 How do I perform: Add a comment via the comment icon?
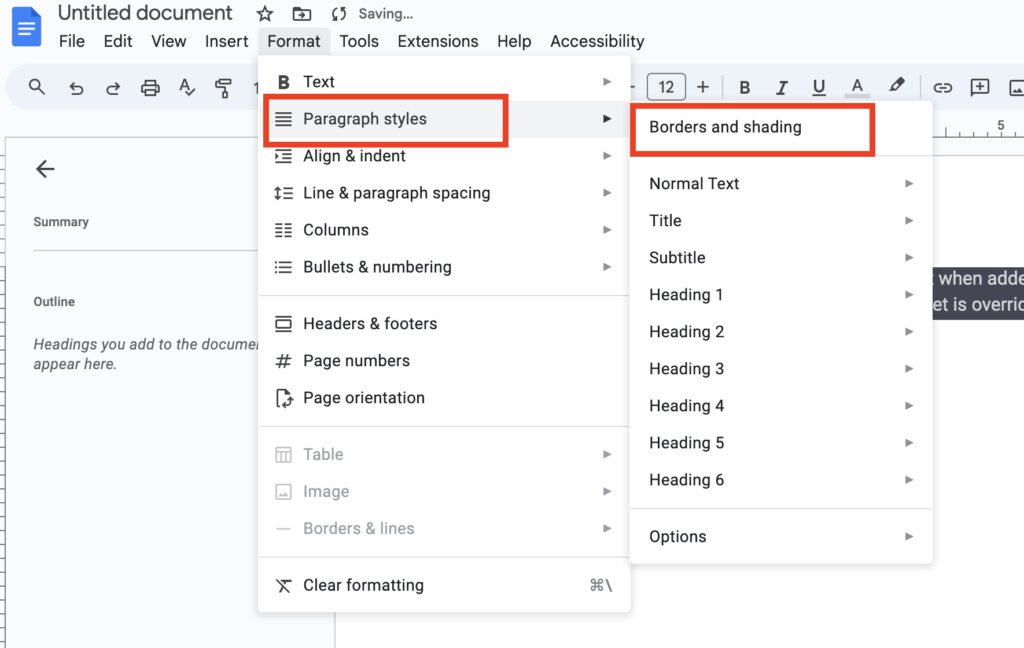[980, 87]
